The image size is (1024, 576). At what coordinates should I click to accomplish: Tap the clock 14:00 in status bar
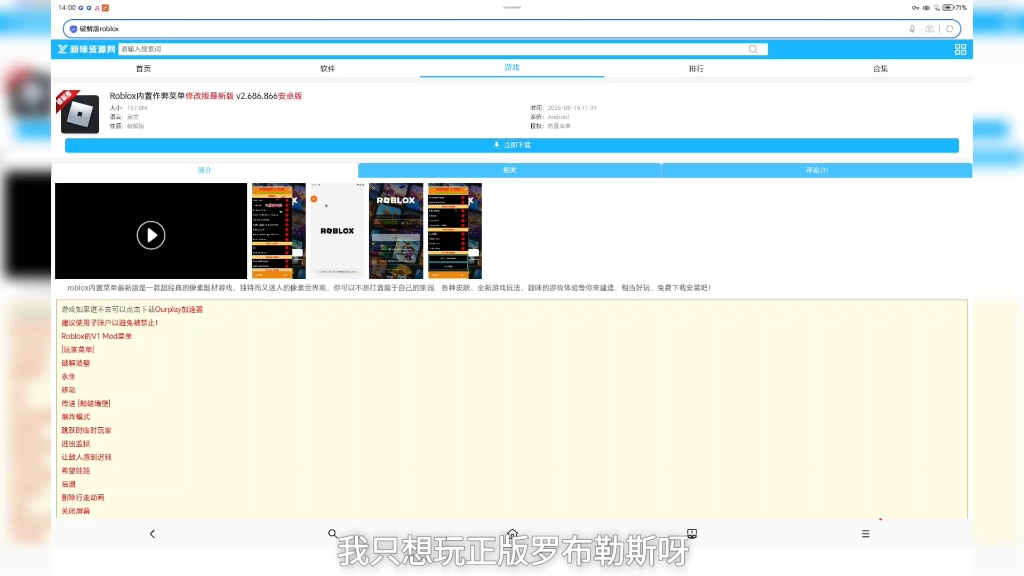(x=67, y=8)
